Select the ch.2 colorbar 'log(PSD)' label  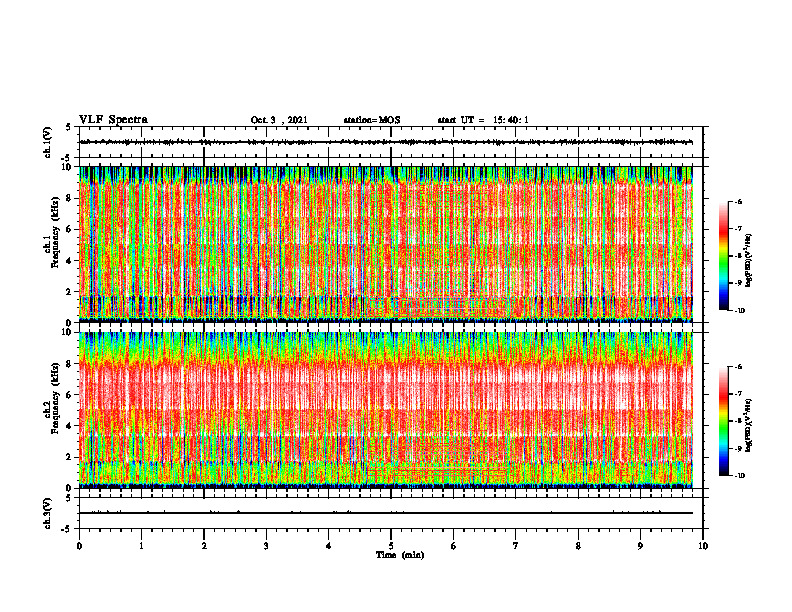tap(749, 425)
